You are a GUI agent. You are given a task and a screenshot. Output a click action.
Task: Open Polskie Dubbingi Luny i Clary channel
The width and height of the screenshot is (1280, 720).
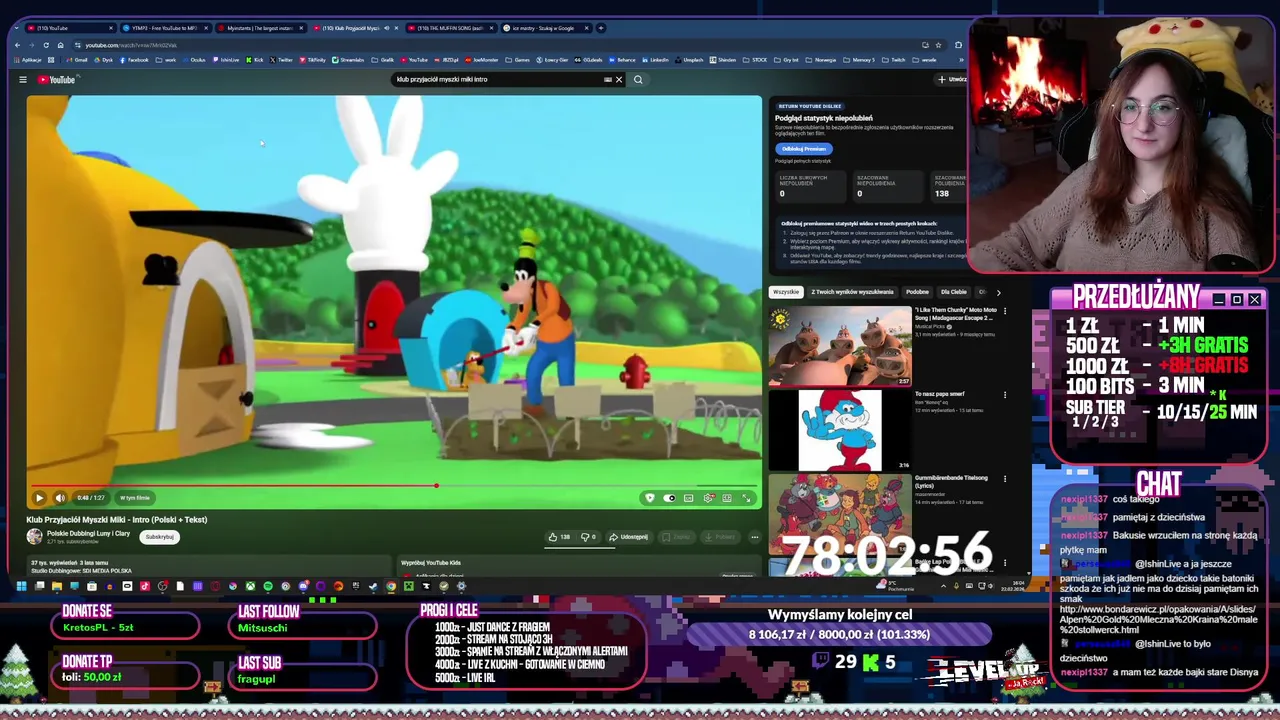pos(88,533)
